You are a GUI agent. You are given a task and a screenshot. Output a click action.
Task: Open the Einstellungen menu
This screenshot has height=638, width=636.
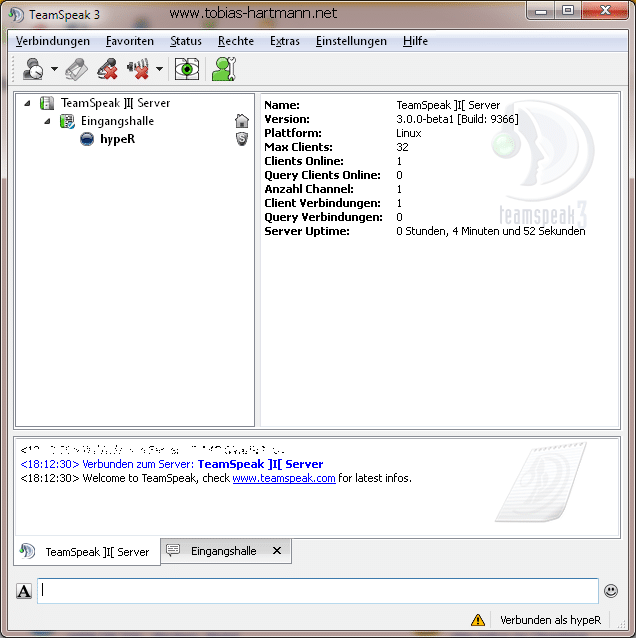[x=351, y=41]
